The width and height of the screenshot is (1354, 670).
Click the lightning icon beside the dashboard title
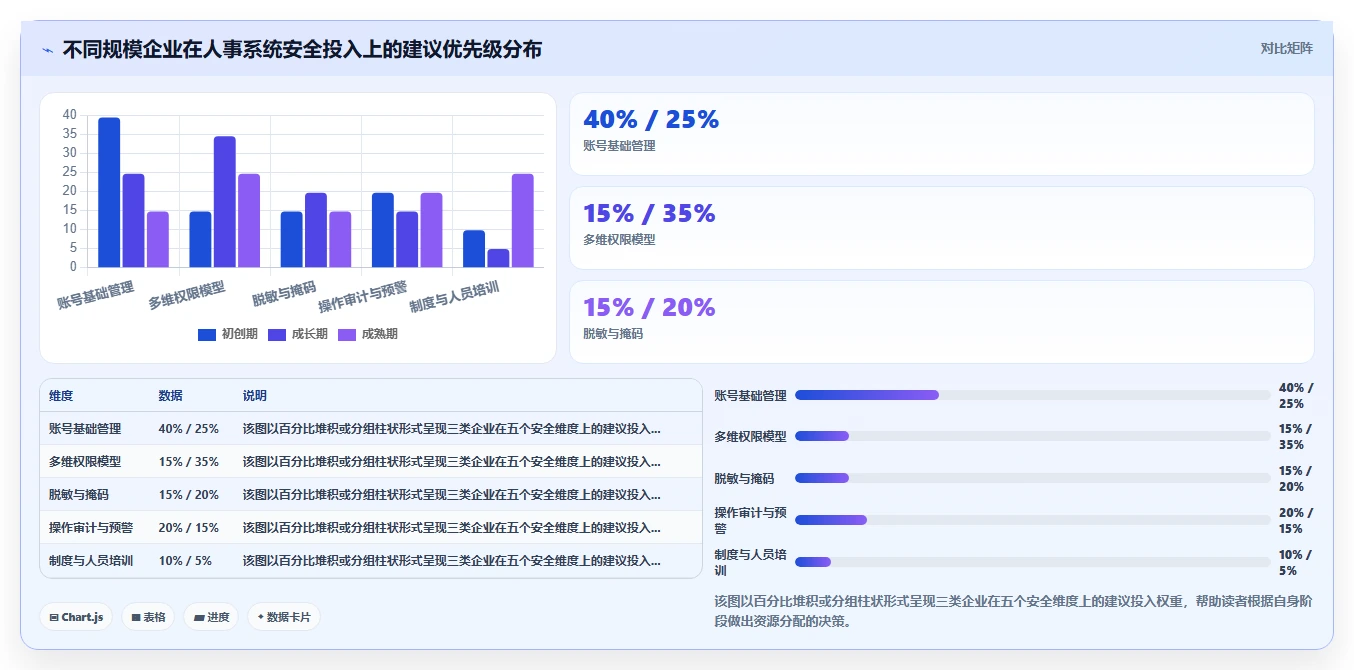(48, 49)
